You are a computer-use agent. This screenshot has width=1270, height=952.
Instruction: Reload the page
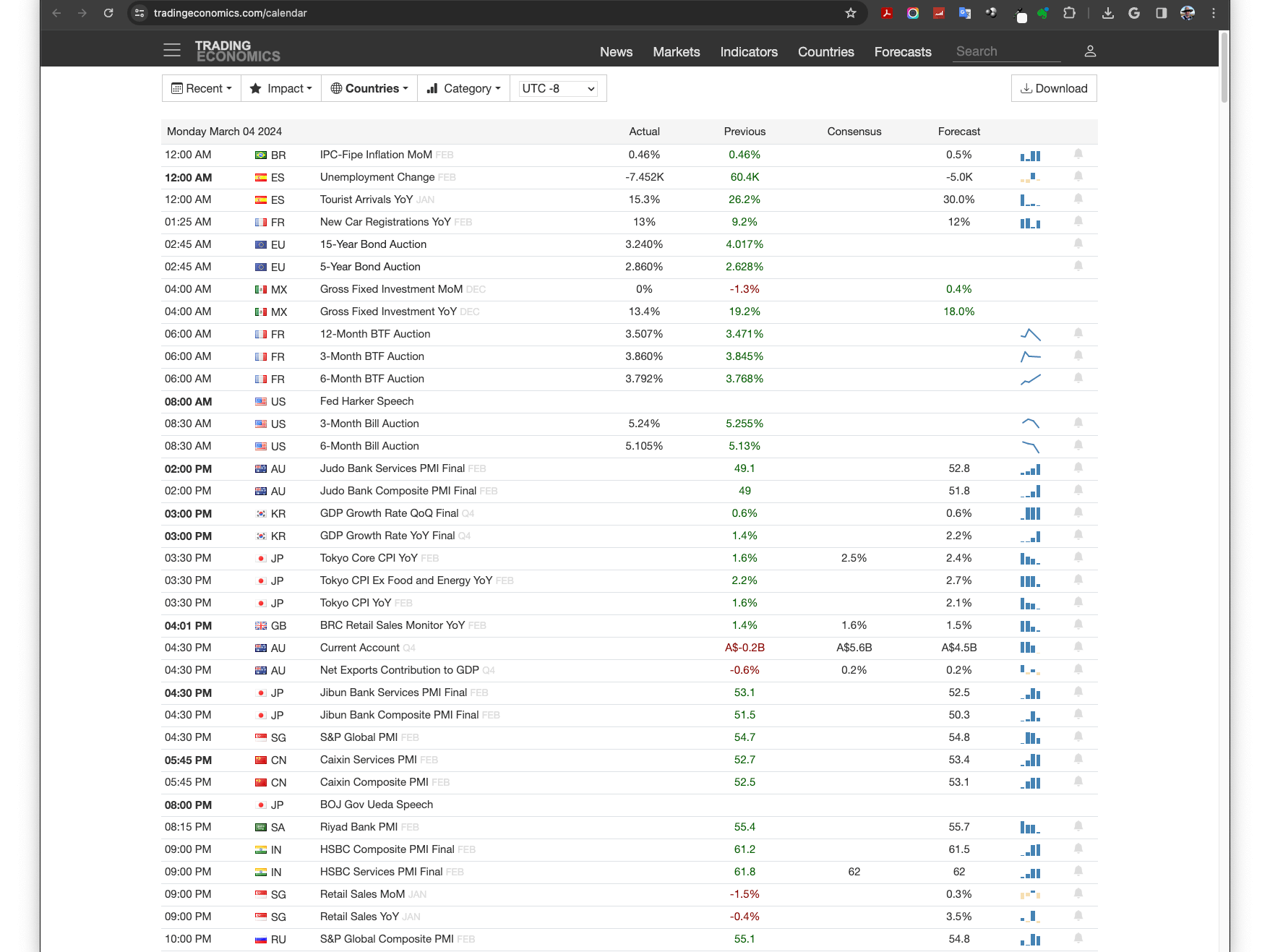108,13
